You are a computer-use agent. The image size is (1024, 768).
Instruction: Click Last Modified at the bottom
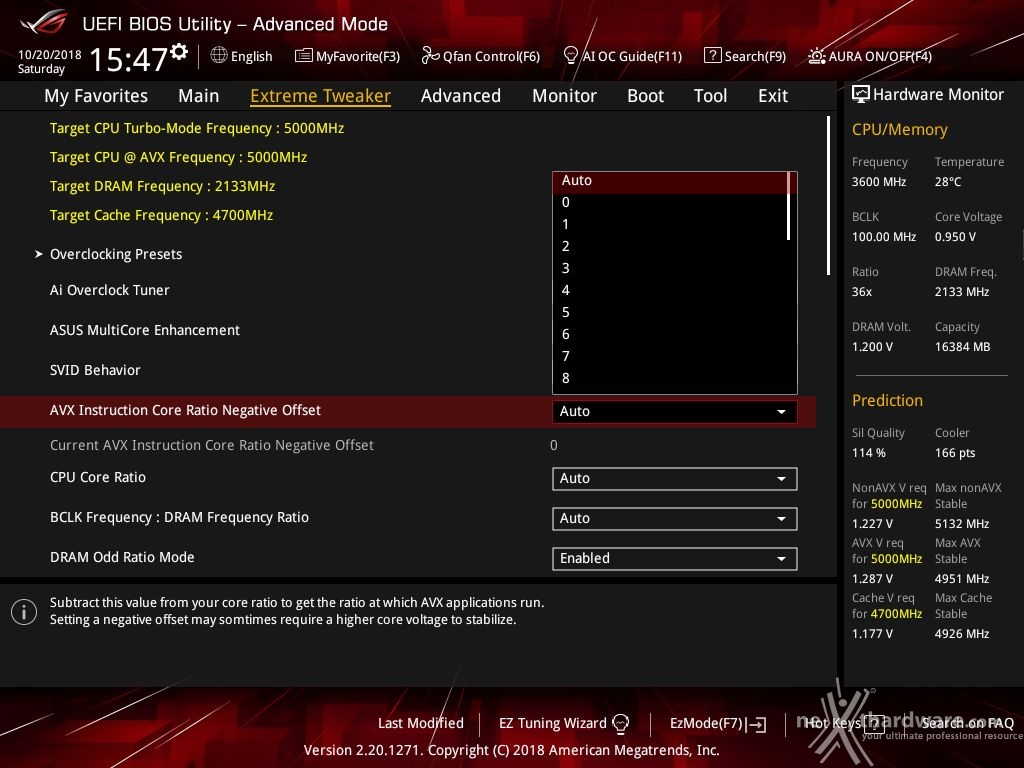pos(421,723)
